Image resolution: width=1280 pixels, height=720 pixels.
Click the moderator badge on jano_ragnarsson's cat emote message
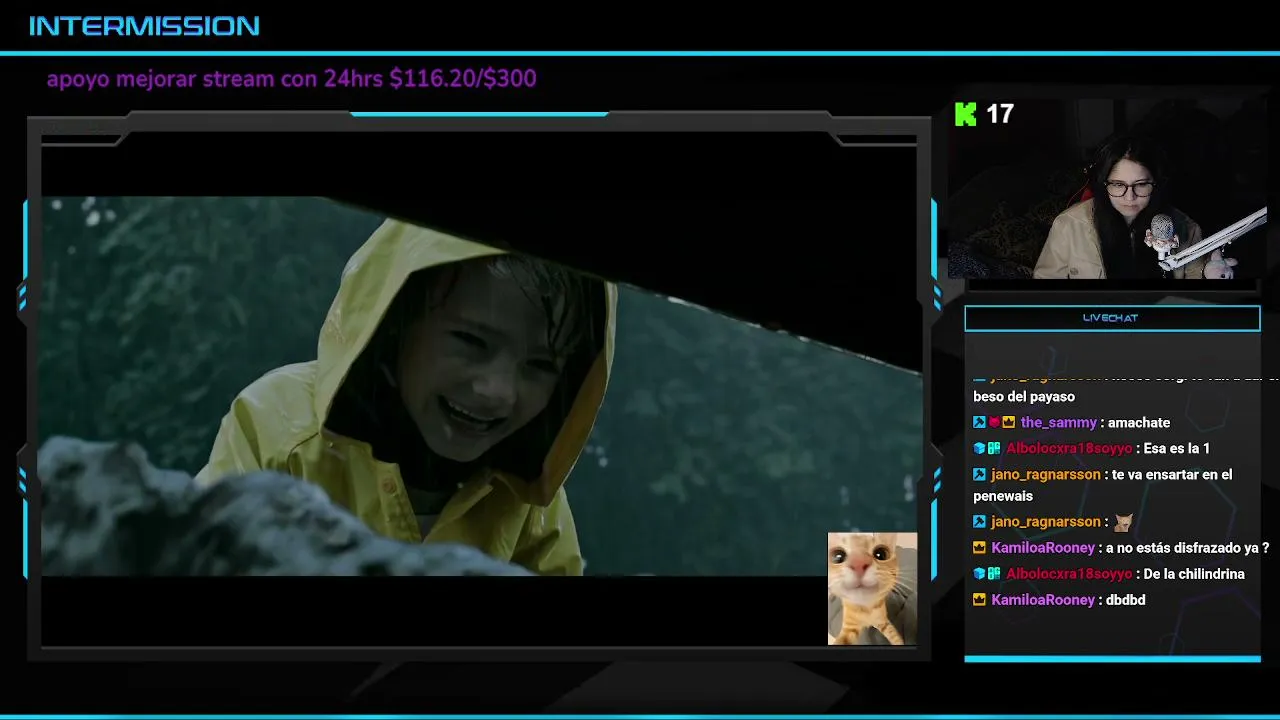tap(979, 522)
